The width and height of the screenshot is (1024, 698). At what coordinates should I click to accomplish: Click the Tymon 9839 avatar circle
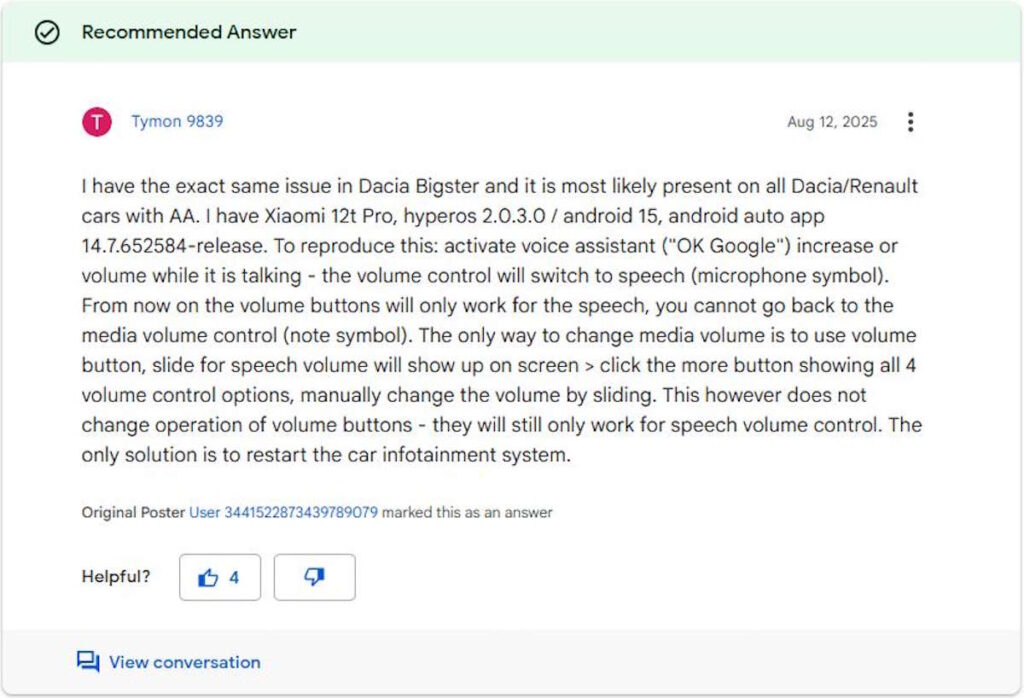tap(97, 122)
